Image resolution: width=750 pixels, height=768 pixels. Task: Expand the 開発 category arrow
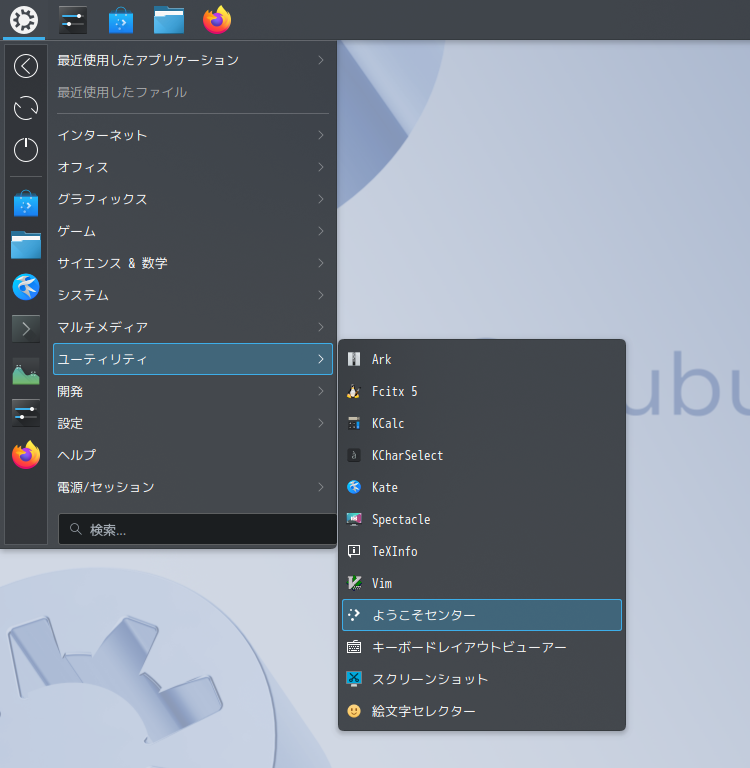pyautogui.click(x=321, y=391)
